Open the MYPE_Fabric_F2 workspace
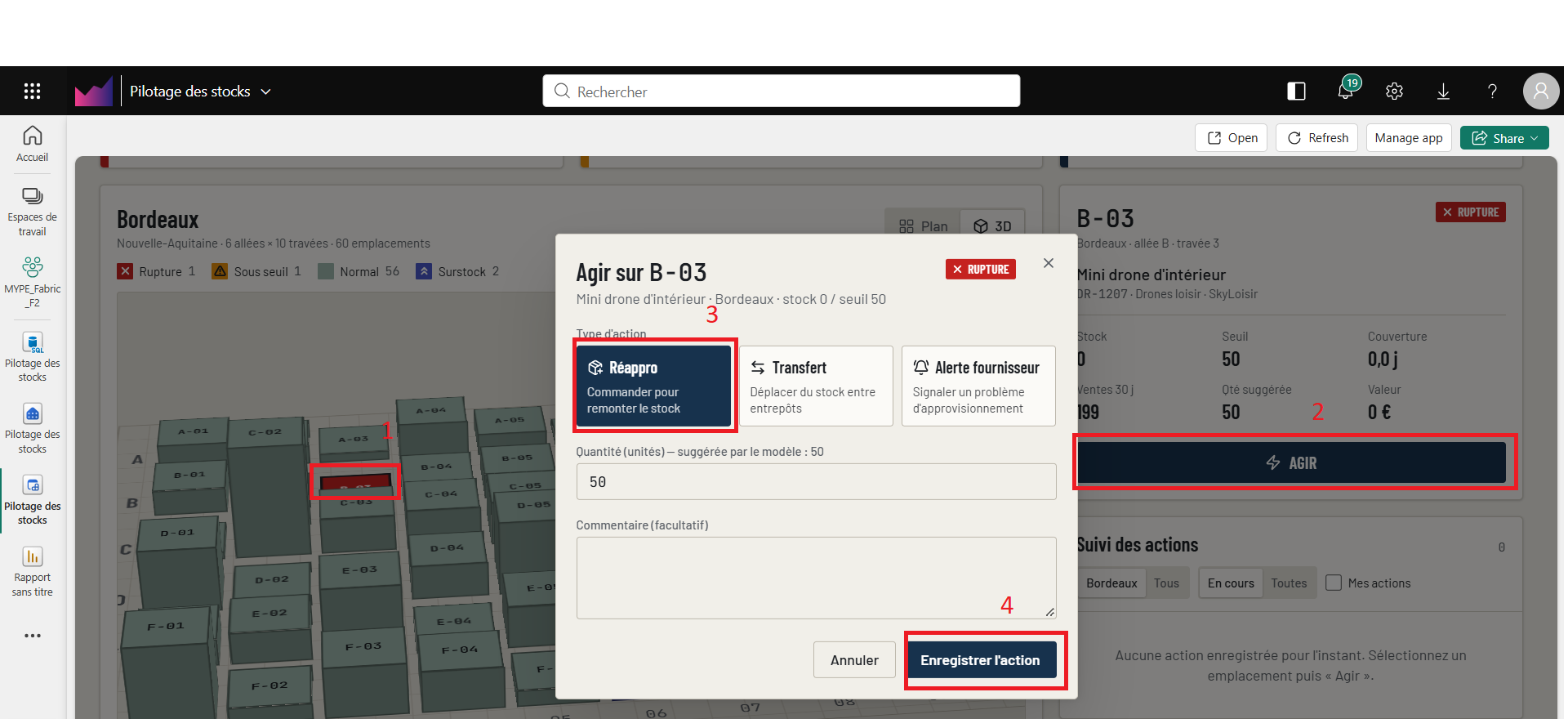This screenshot has height=719, width=1568. pyautogui.click(x=33, y=284)
